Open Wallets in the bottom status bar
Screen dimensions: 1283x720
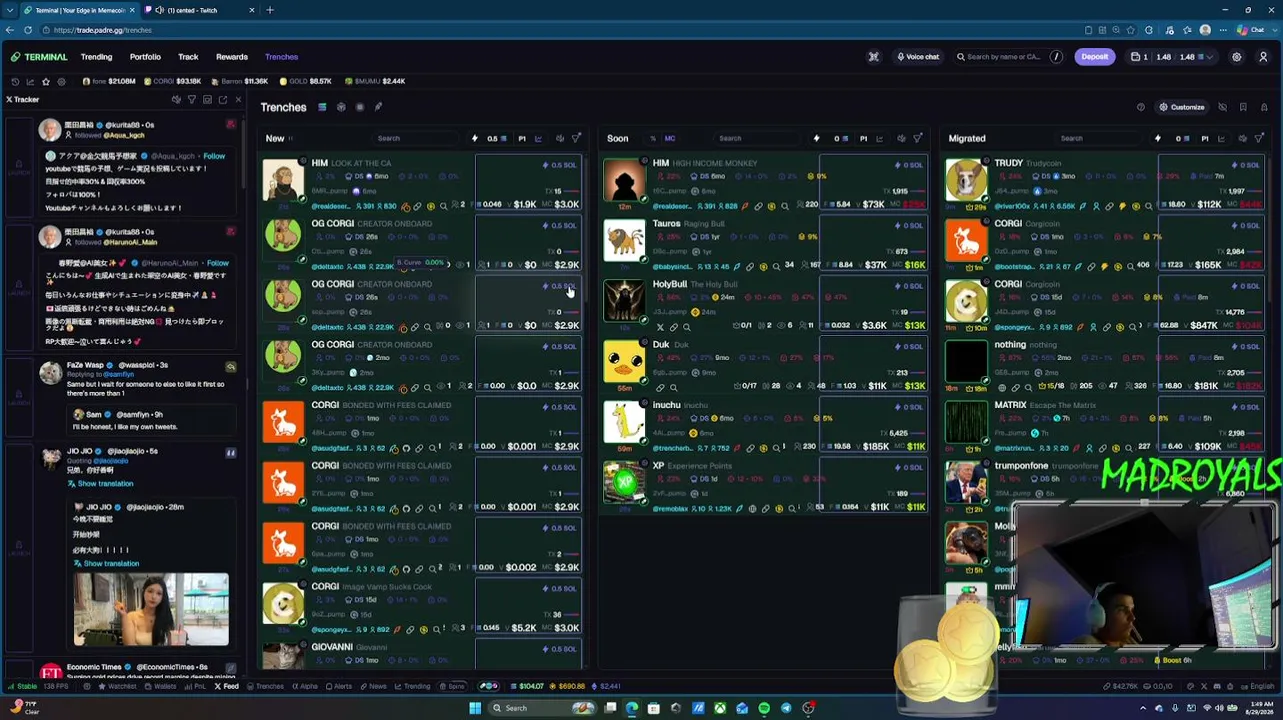160,686
